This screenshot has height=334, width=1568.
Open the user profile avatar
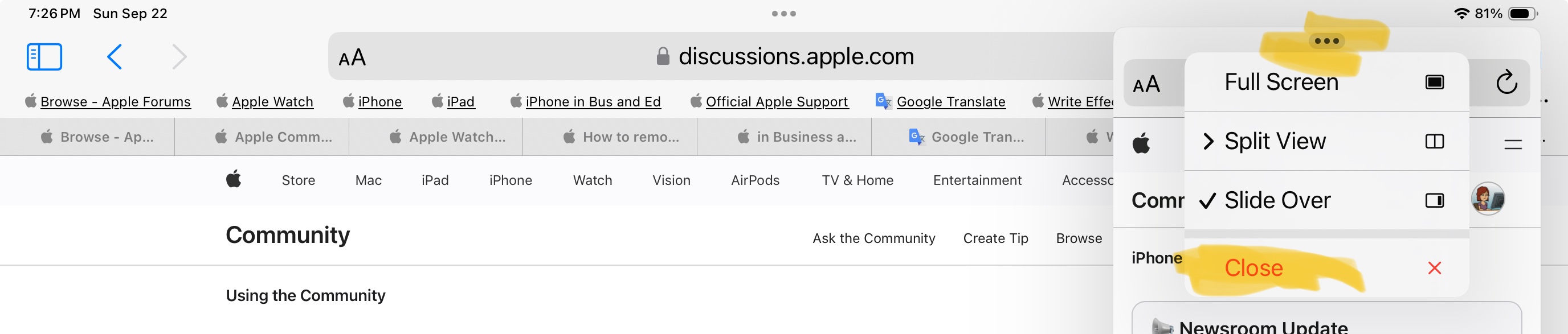[x=1487, y=199]
